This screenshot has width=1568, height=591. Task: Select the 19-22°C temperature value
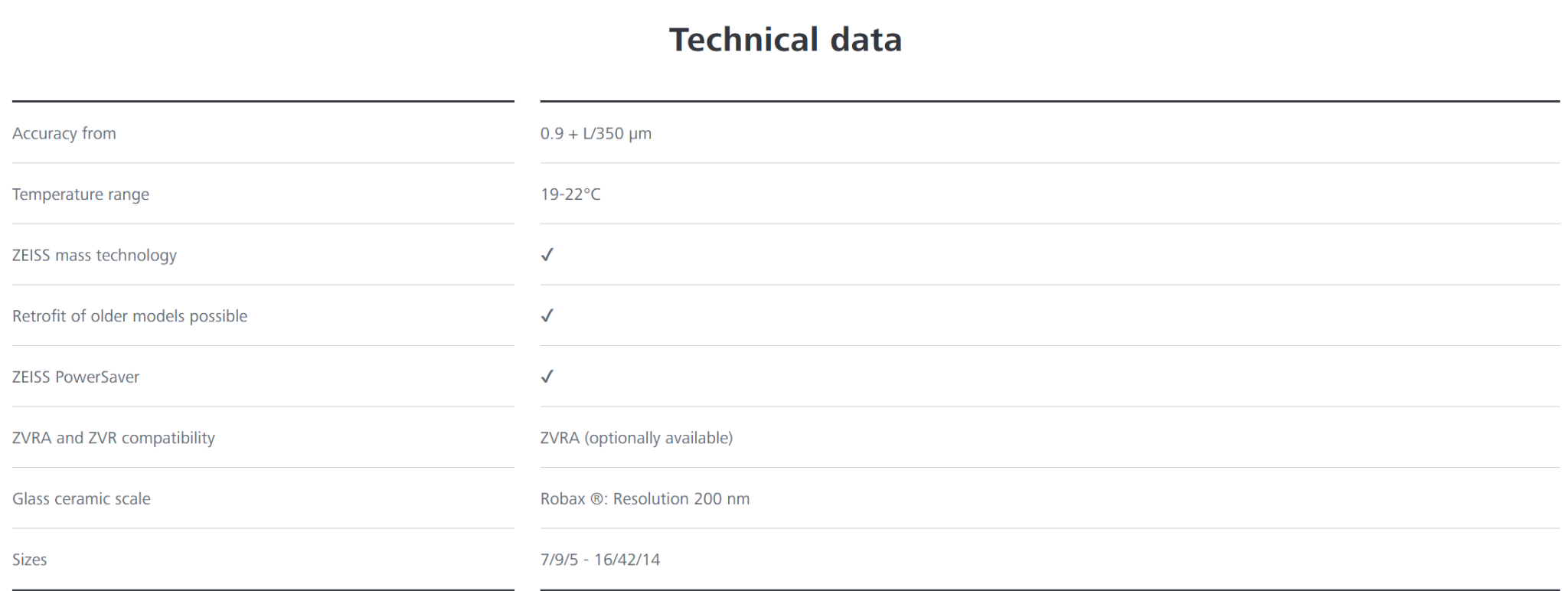(570, 194)
